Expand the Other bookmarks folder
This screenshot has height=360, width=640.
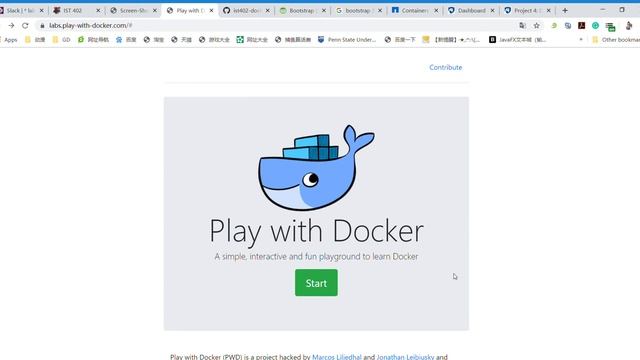(x=616, y=40)
